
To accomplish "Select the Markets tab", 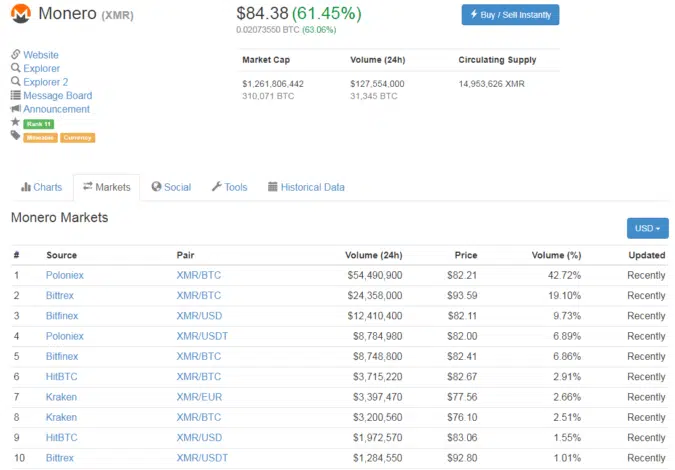I will (106, 187).
